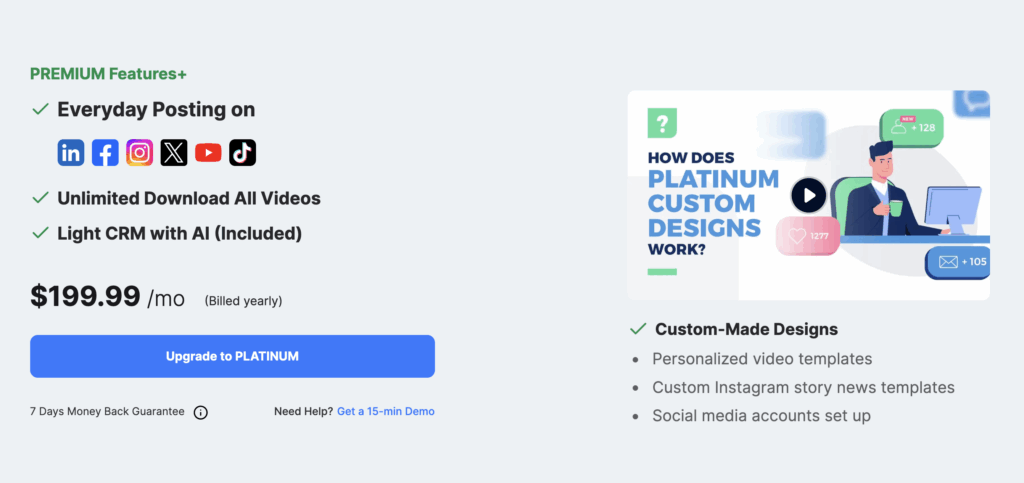Play the Platinum Custom Designs video

point(808,195)
